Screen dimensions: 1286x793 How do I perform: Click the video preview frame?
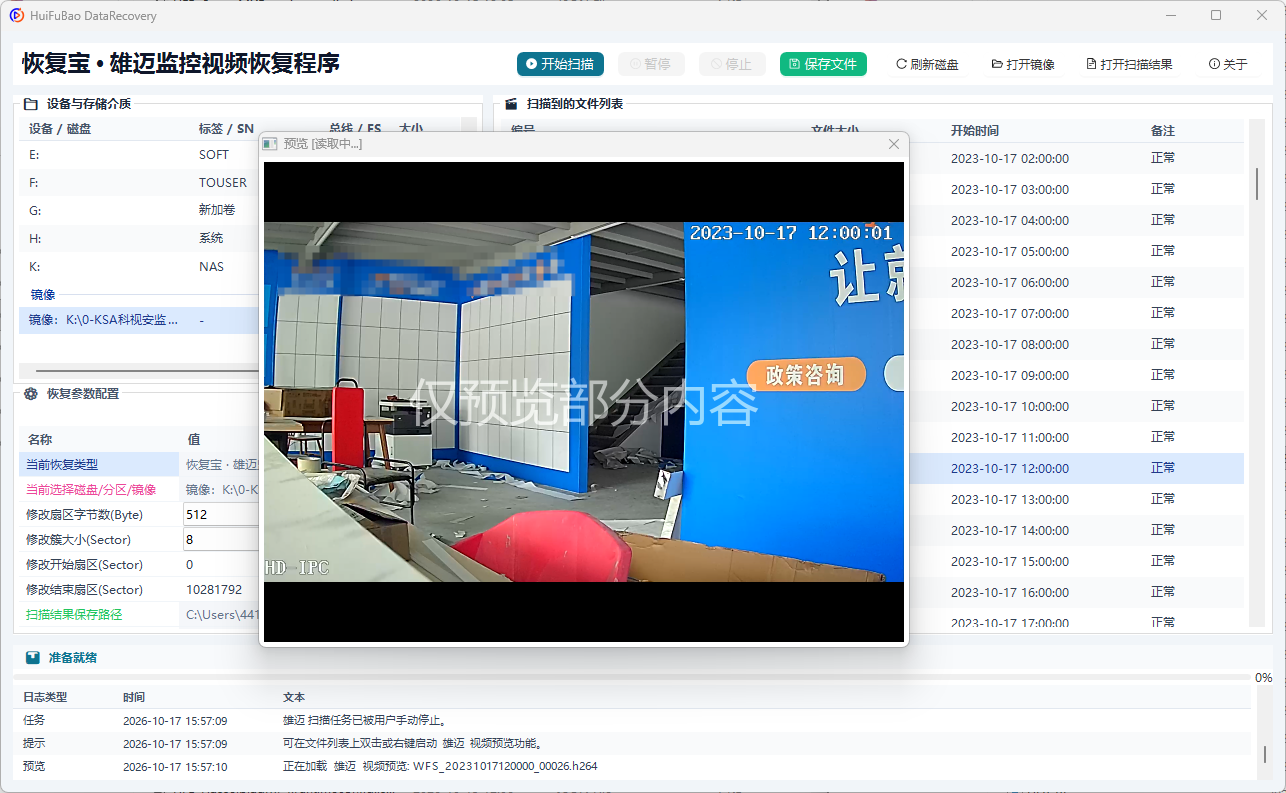584,402
